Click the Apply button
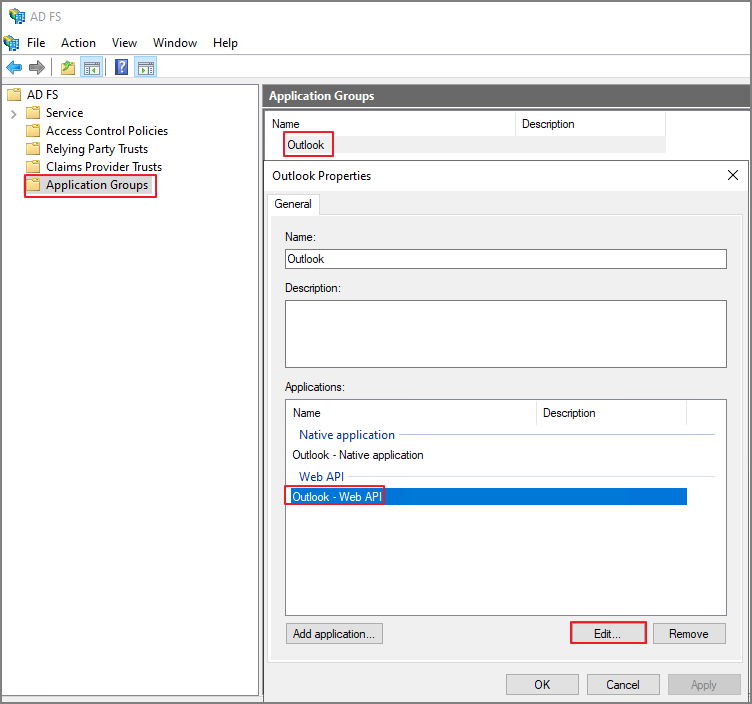Screen dimensions: 752x704 pos(704,684)
